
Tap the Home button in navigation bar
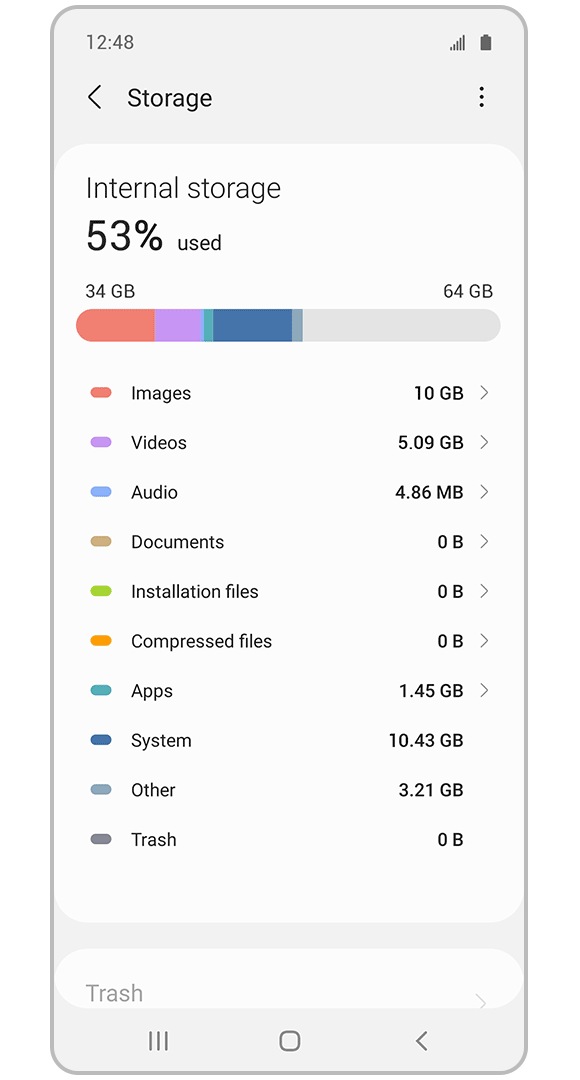[x=289, y=1040]
